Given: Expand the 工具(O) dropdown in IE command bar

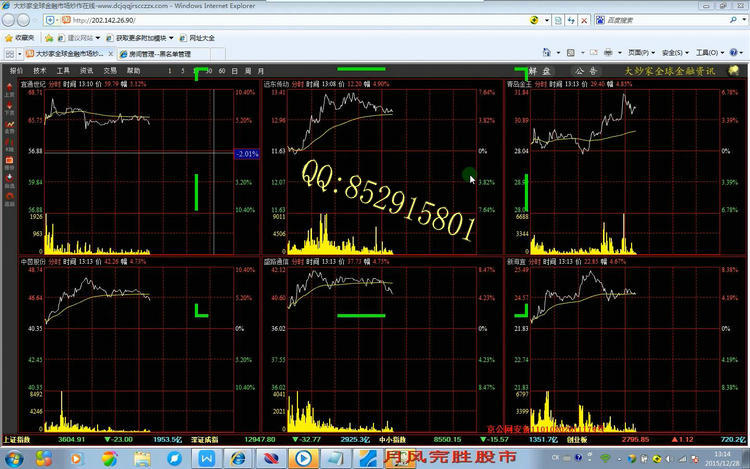Looking at the screenshot, I should pyautogui.click(x=707, y=52).
